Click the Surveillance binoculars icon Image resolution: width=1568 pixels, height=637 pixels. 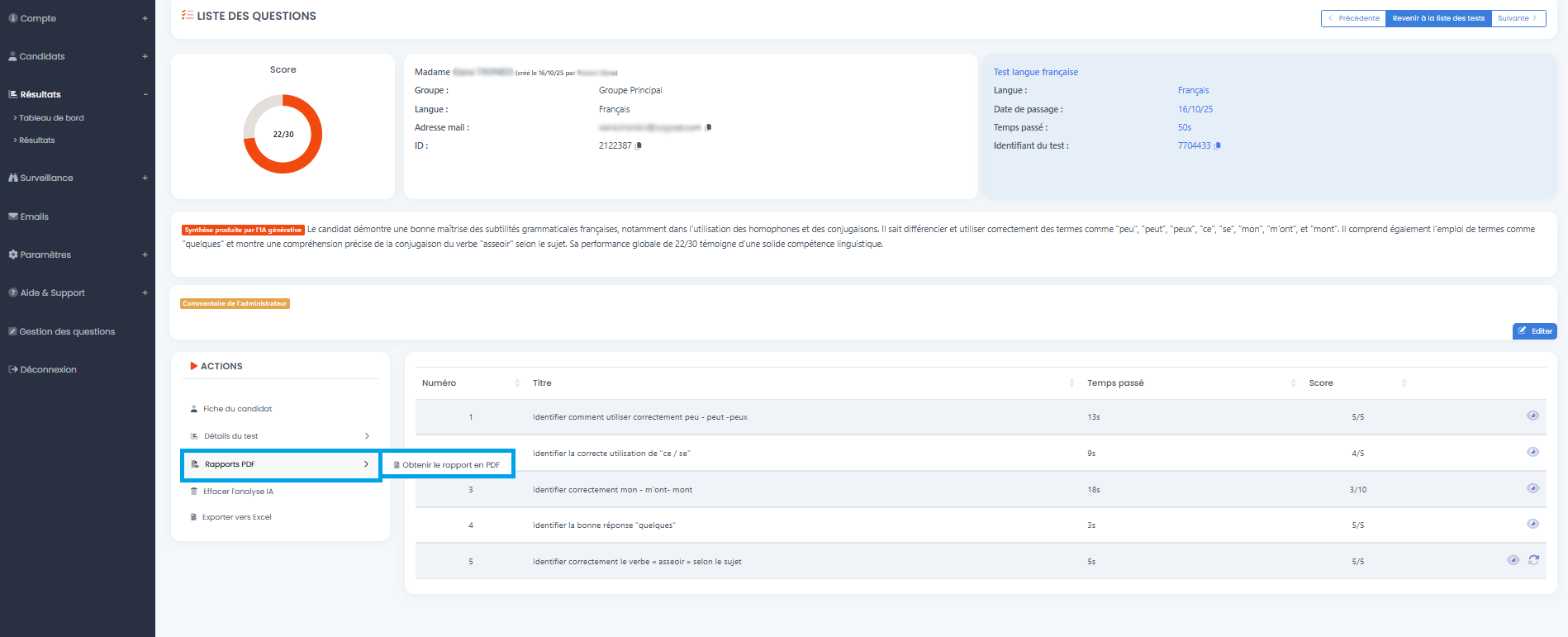pos(13,178)
